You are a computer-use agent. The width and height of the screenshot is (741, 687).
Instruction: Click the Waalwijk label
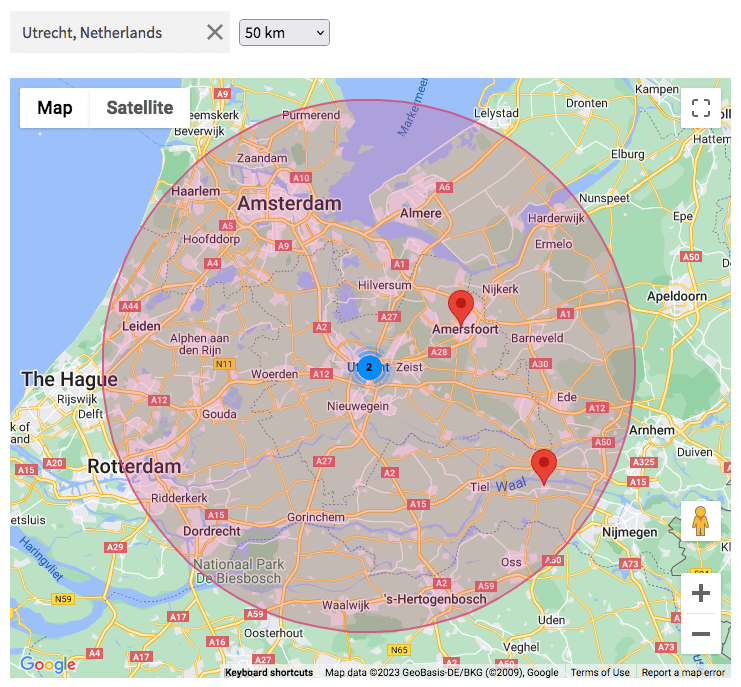(x=346, y=605)
